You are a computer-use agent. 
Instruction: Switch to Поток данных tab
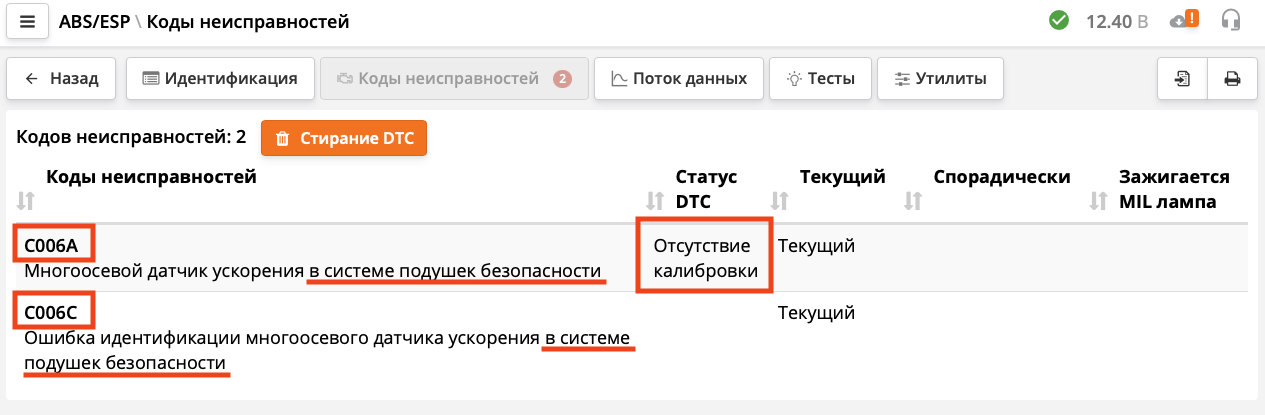(x=679, y=79)
